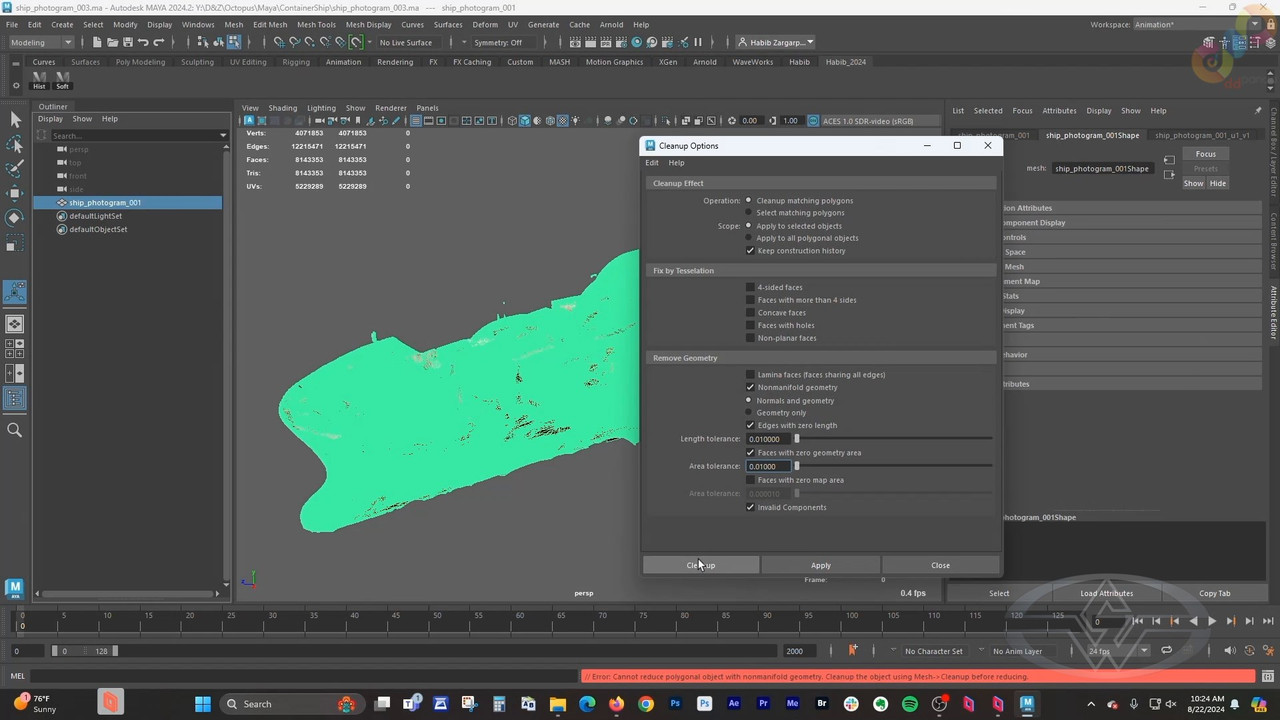Switch to the Arnold shelf tab

(705, 62)
